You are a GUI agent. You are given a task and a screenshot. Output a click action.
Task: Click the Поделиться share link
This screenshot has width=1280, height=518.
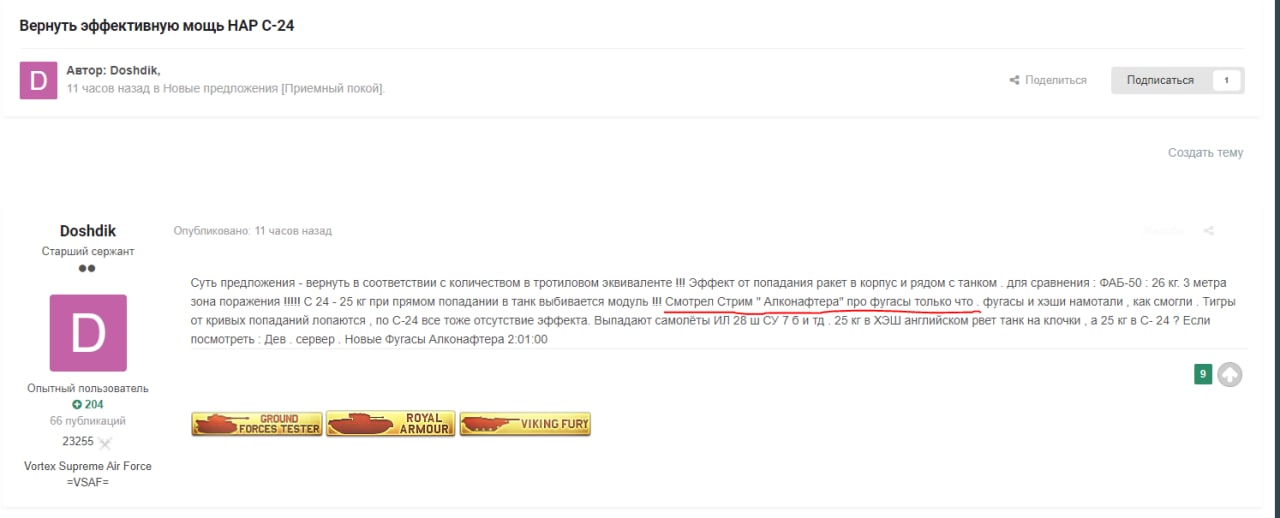pos(1048,80)
